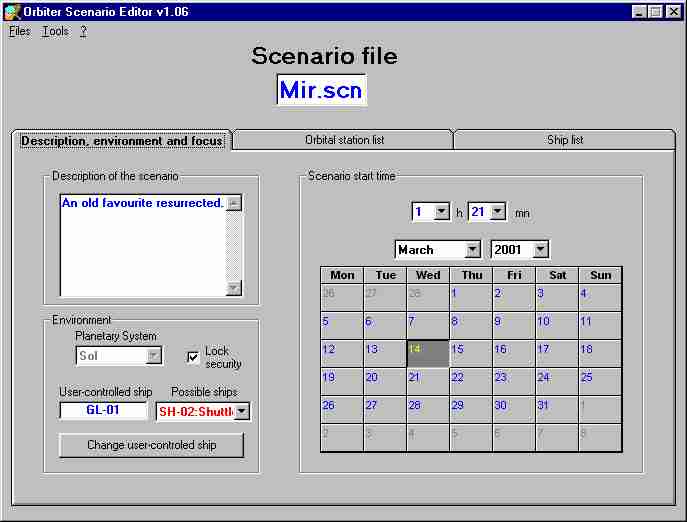
Task: Select March 18 in the calendar
Action: (x=600, y=353)
